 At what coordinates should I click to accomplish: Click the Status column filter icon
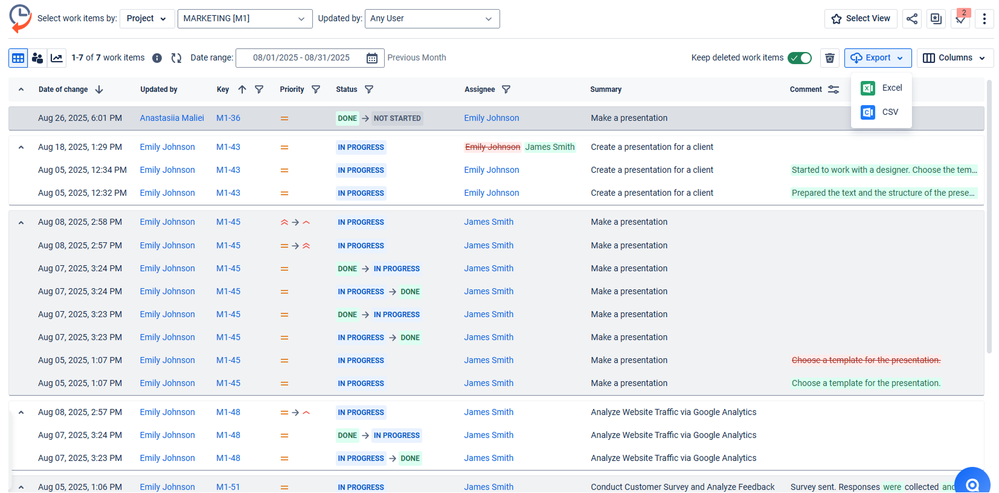click(368, 90)
